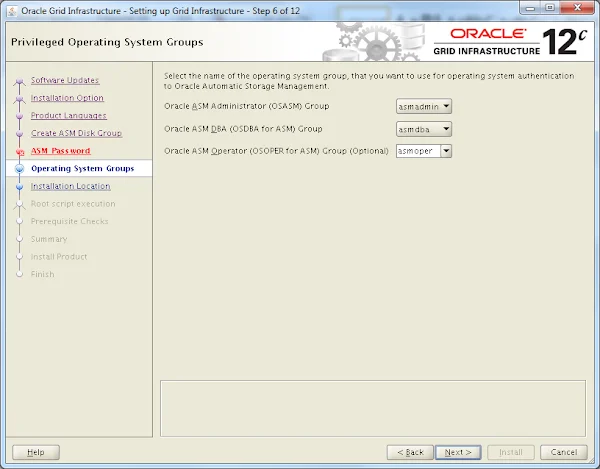Click the Create ASM Disk Group bullet
600x469 pixels.
click(x=20, y=134)
